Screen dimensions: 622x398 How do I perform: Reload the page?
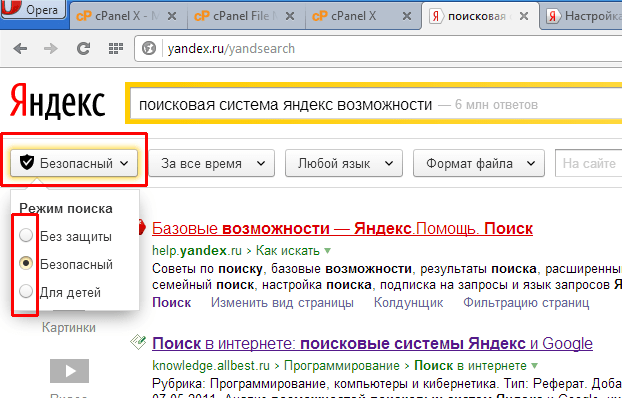(83, 48)
